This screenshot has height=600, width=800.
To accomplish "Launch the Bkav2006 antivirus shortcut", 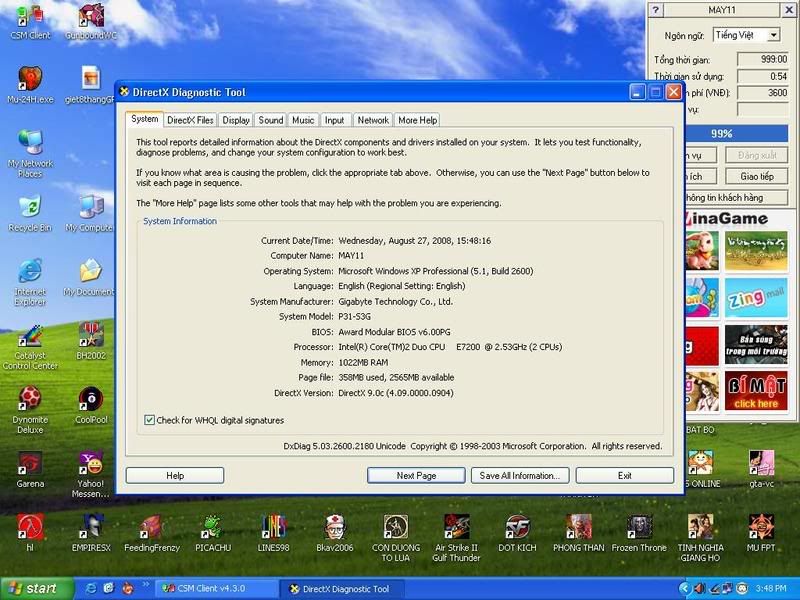I will pos(335,533).
